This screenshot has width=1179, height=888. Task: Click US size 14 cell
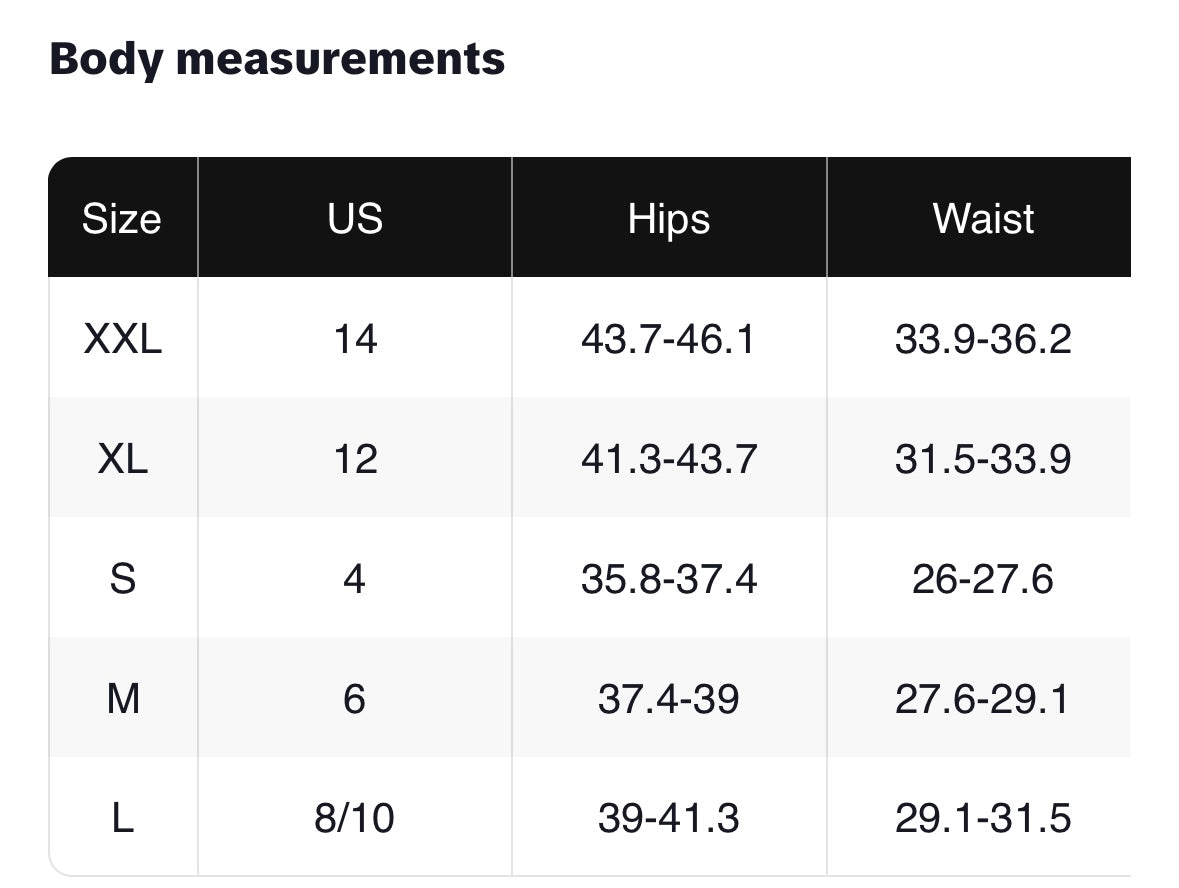[x=355, y=339]
